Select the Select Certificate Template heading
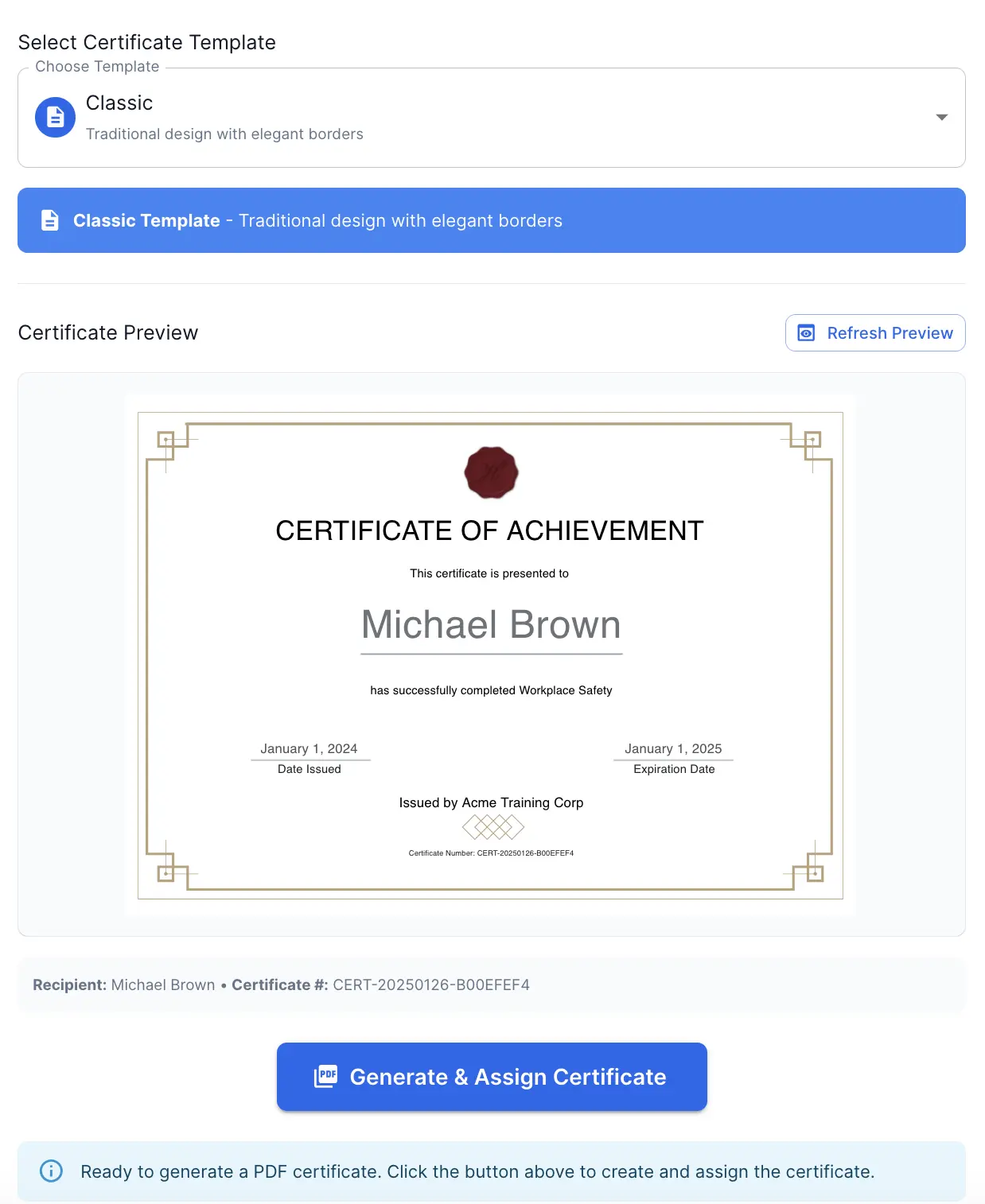The width and height of the screenshot is (985, 1204). (147, 41)
